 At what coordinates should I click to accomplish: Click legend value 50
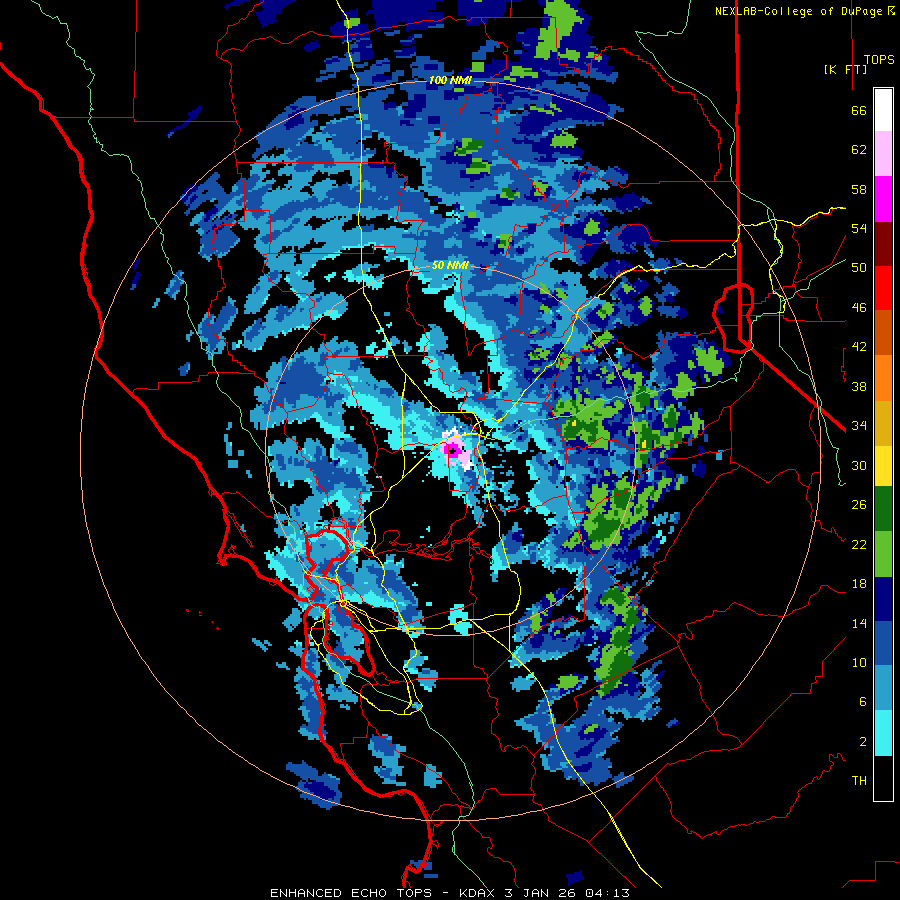point(859,268)
